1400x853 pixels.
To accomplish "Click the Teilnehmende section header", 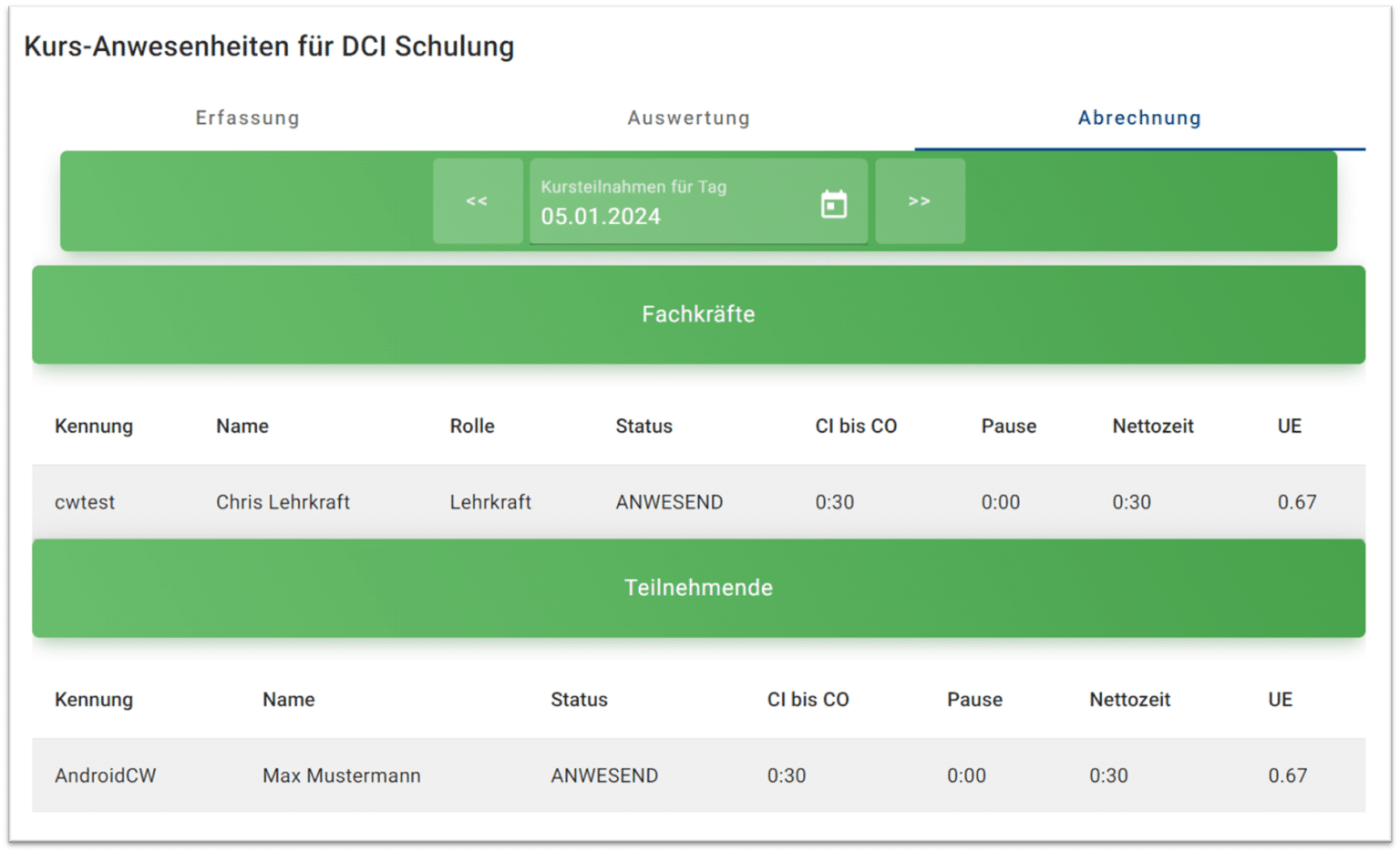I will (698, 588).
